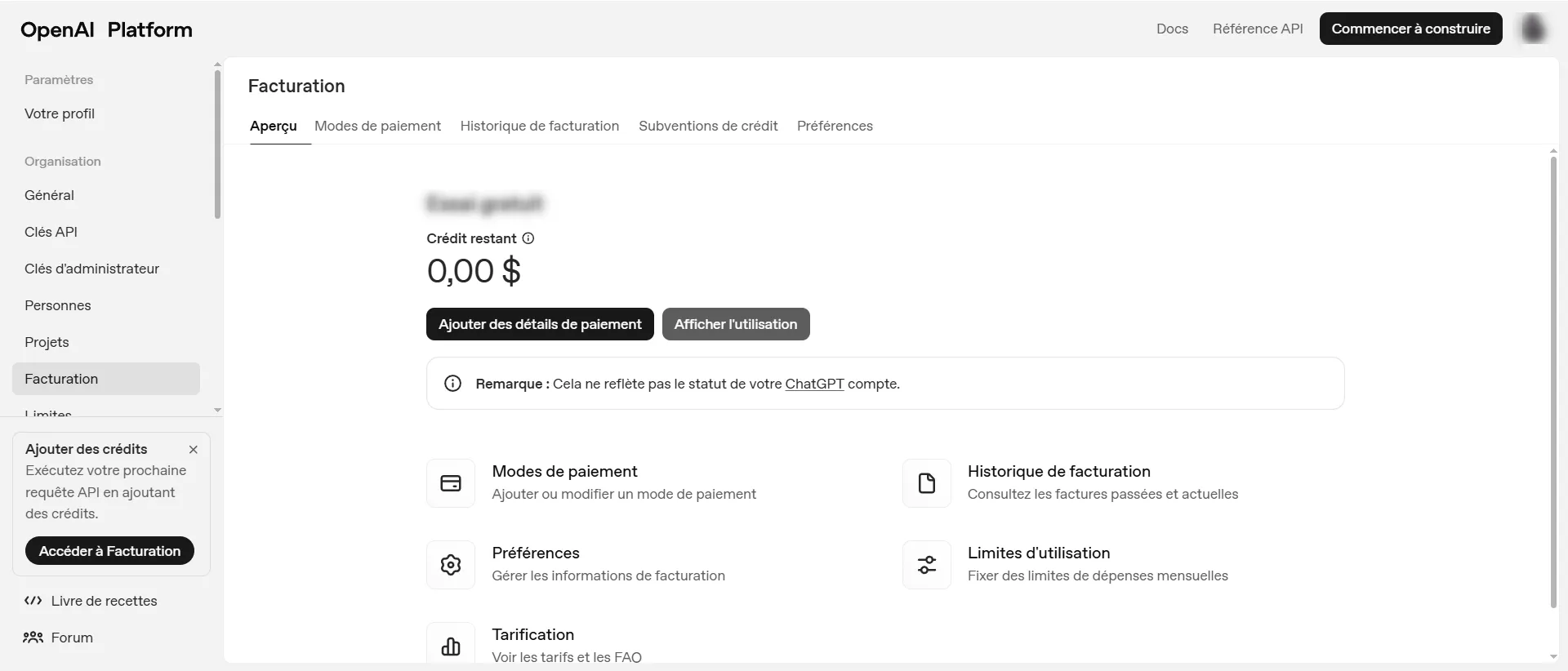This screenshot has height=671, width=1568.
Task: Click the sidebar scroll down arrow
Action: pyautogui.click(x=217, y=410)
